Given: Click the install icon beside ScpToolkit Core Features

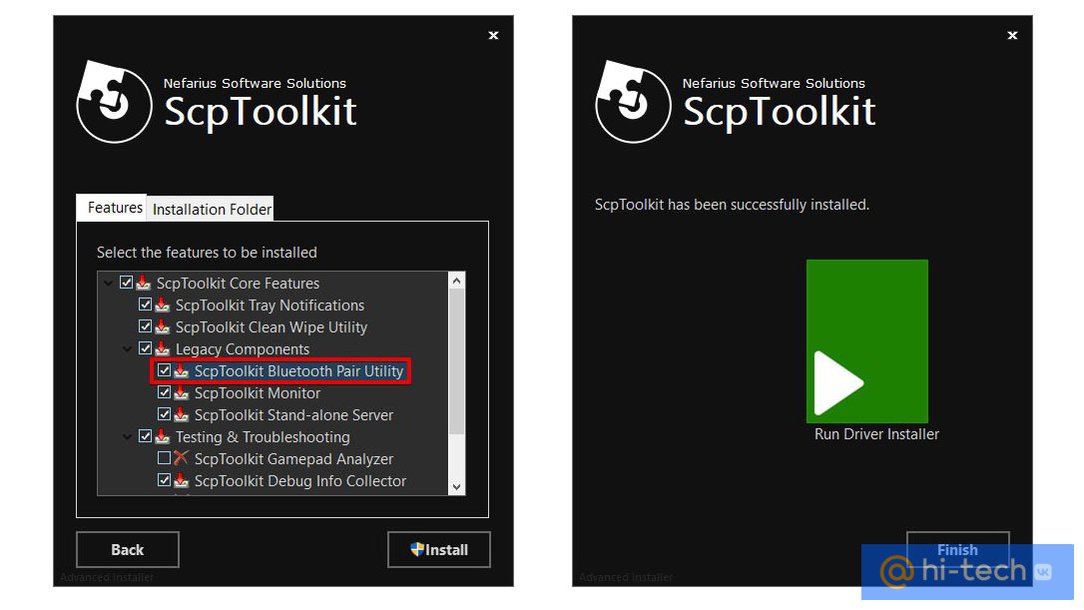Looking at the screenshot, I should pos(143,283).
